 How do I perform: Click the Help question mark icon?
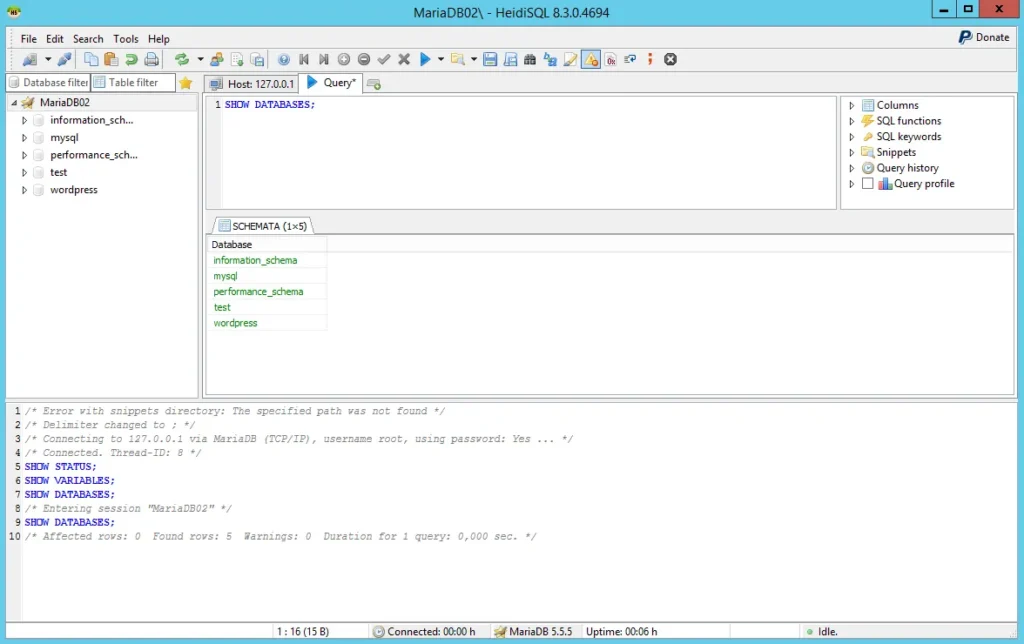pos(284,60)
